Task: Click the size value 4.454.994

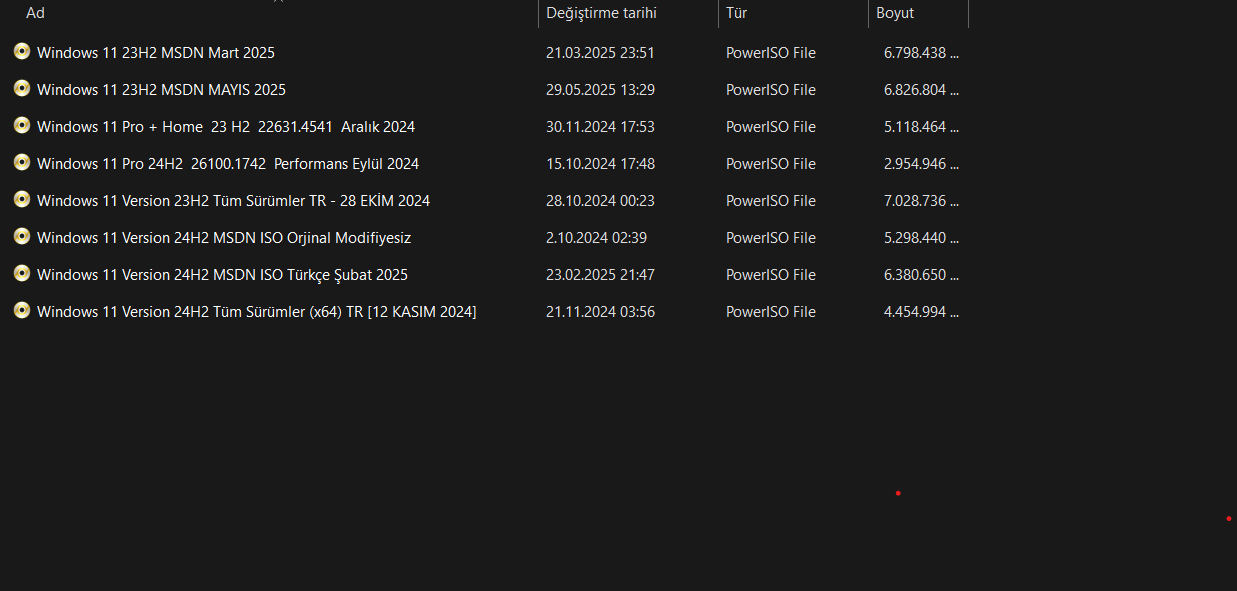Action: [x=921, y=312]
